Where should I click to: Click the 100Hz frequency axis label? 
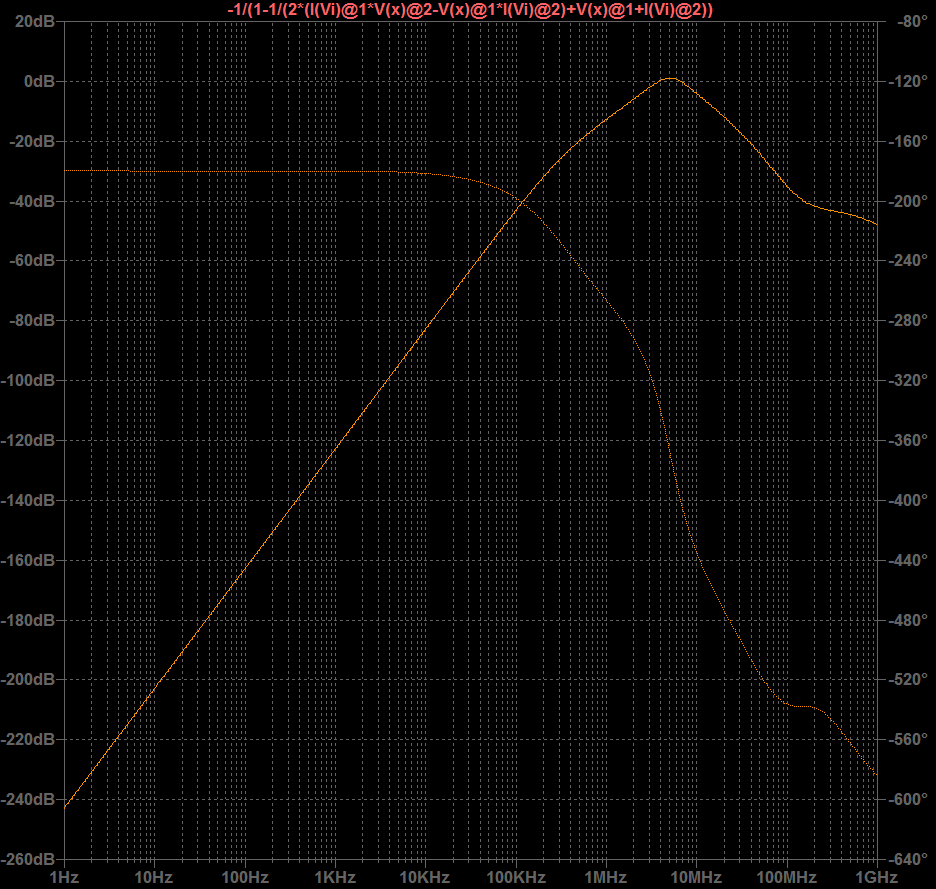245,877
